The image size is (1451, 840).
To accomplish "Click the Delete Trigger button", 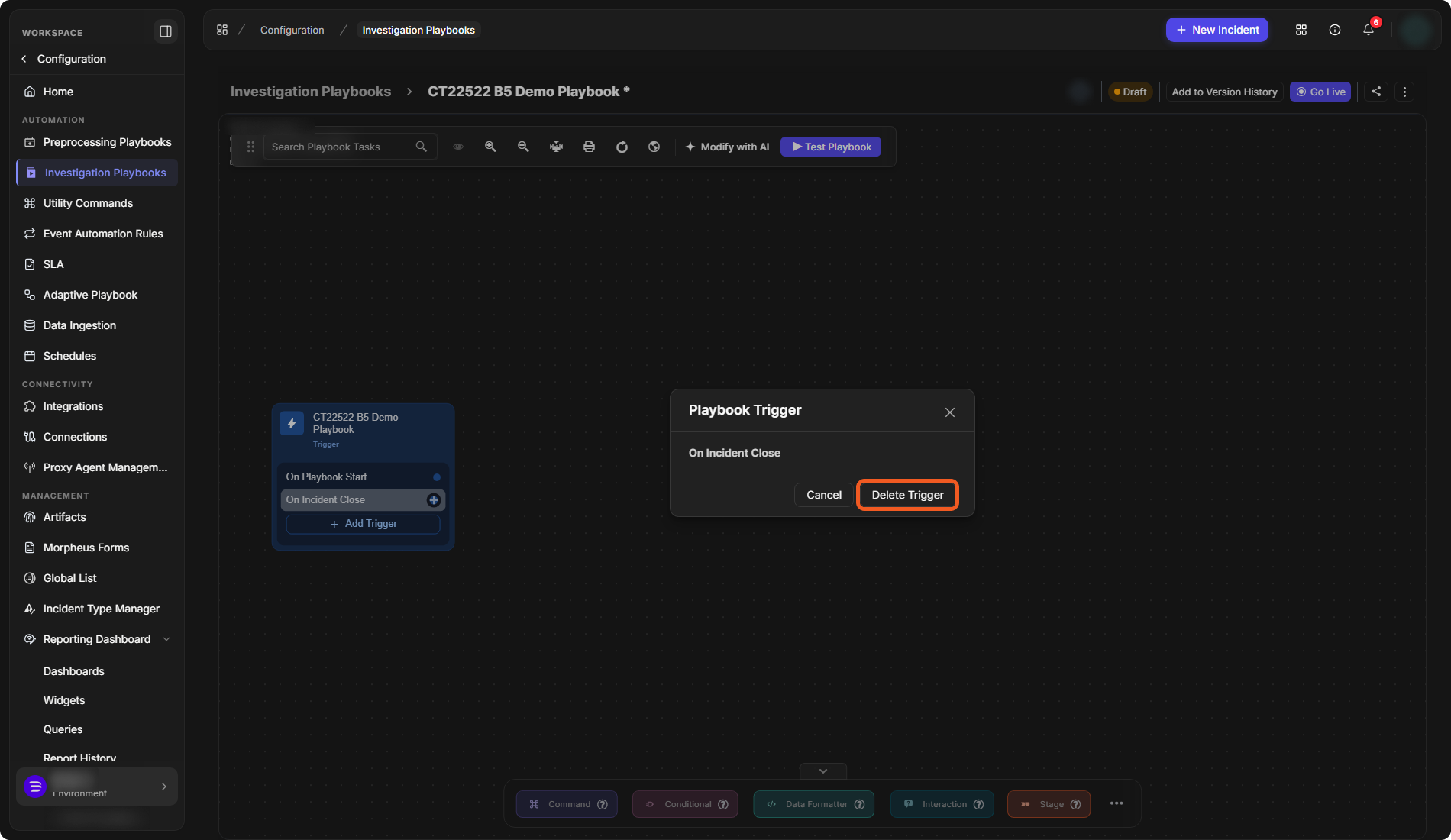I will click(908, 495).
